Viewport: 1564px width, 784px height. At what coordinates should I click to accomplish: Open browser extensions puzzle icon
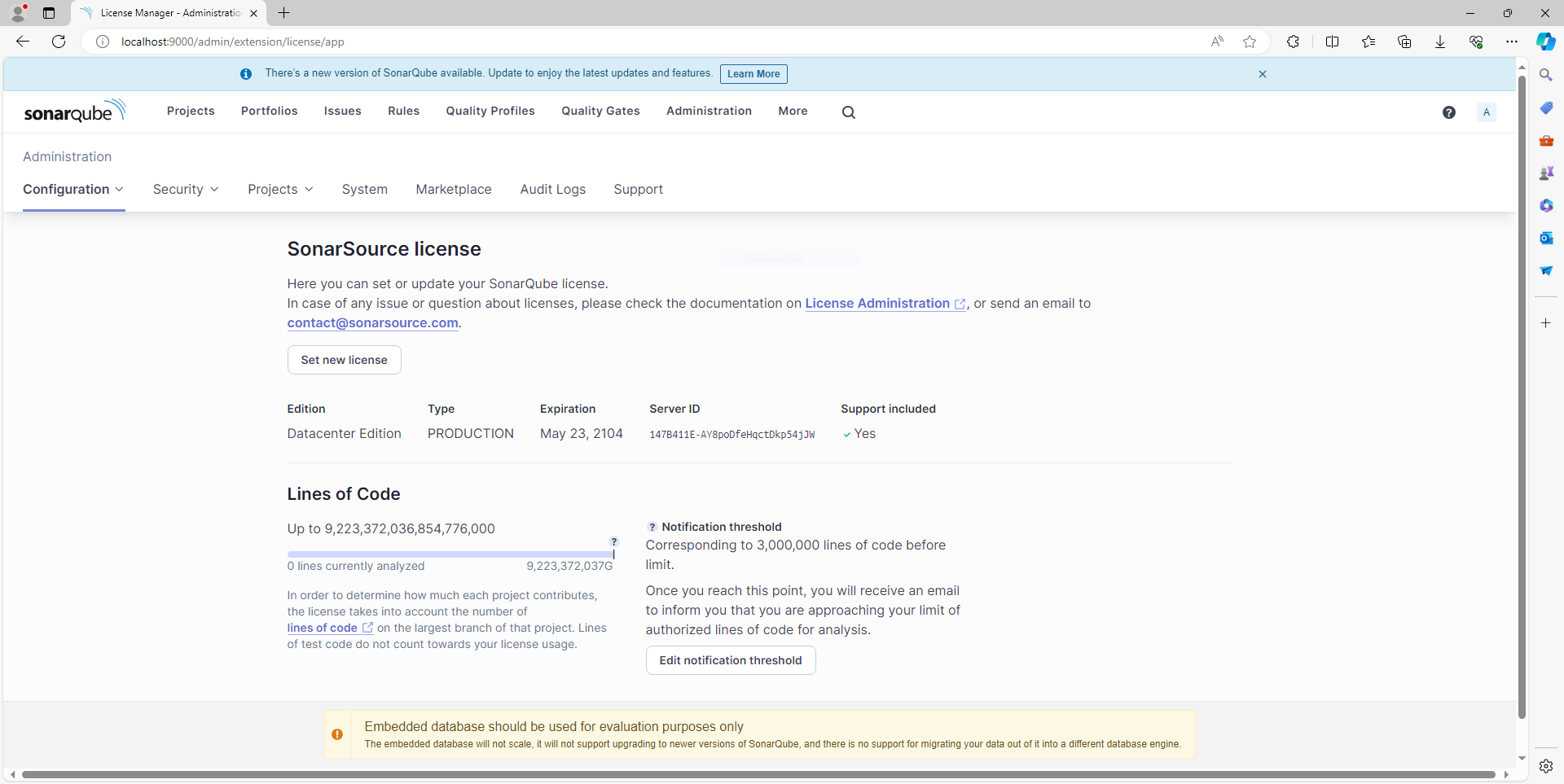pos(1293,42)
